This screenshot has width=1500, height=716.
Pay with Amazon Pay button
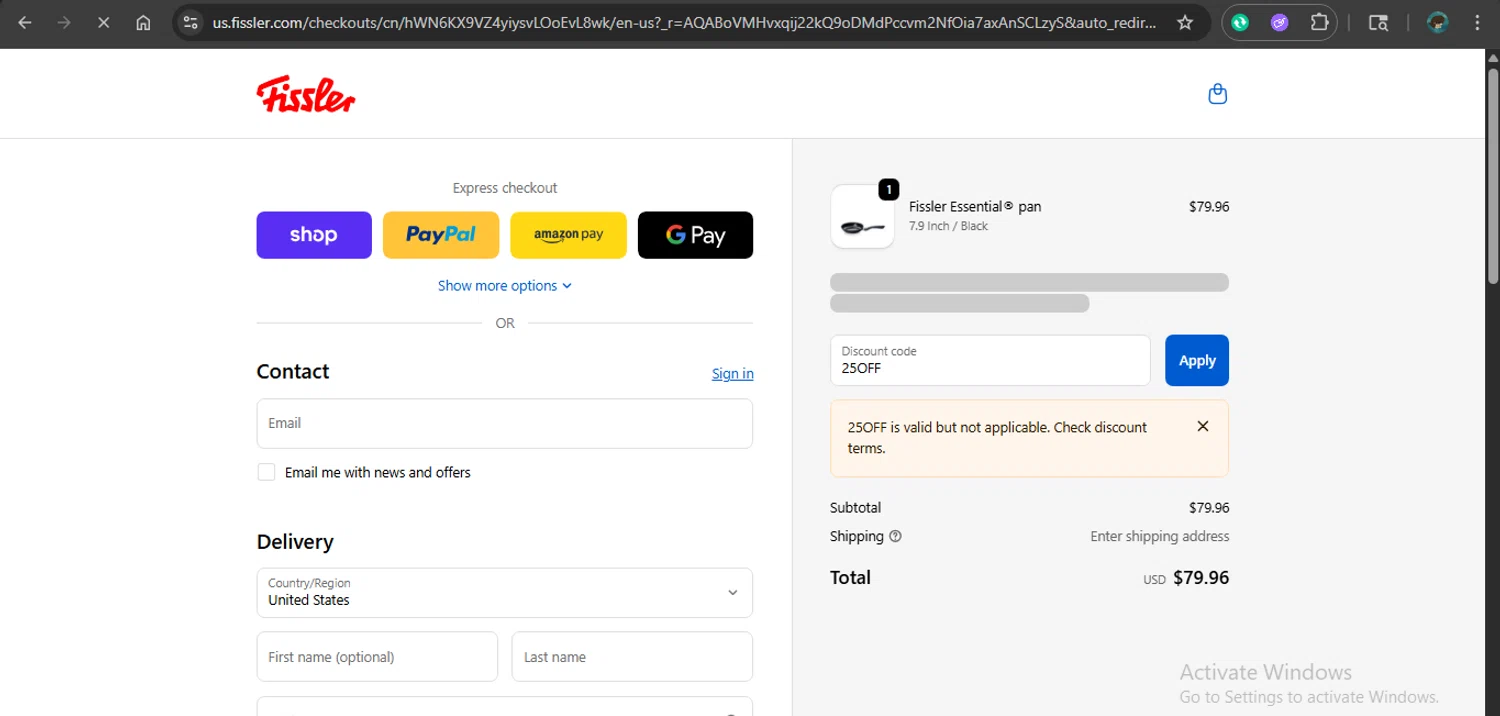point(568,235)
